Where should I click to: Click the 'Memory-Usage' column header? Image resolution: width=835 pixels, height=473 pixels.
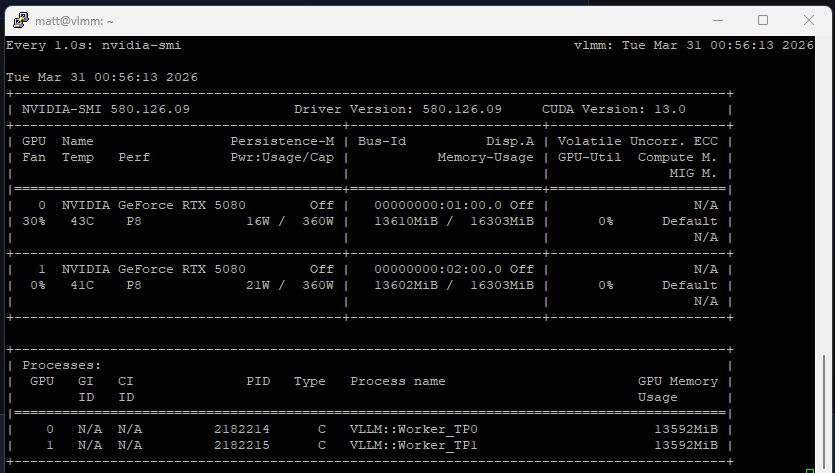(x=485, y=157)
